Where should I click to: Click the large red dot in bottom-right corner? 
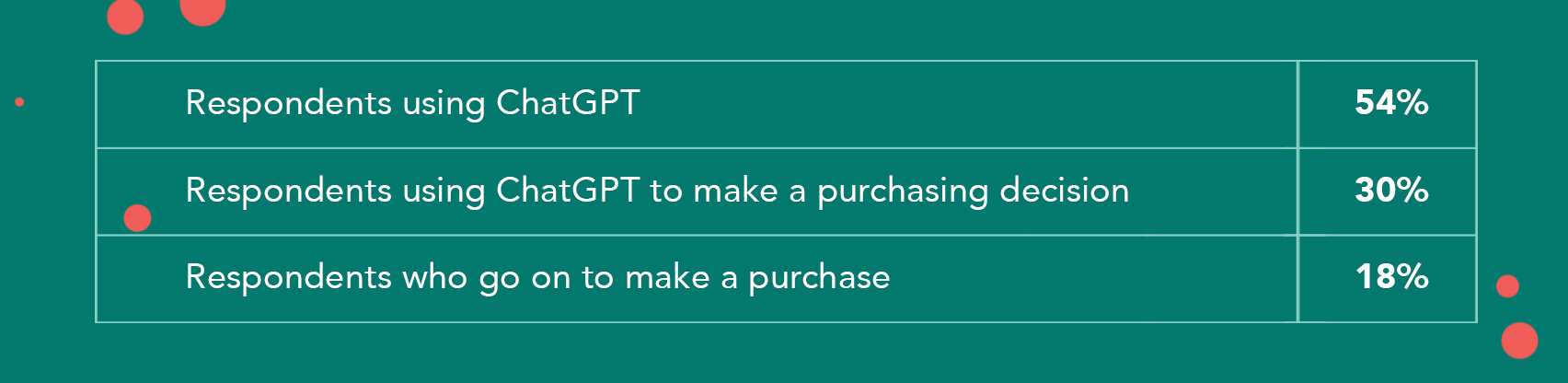[1519, 341]
